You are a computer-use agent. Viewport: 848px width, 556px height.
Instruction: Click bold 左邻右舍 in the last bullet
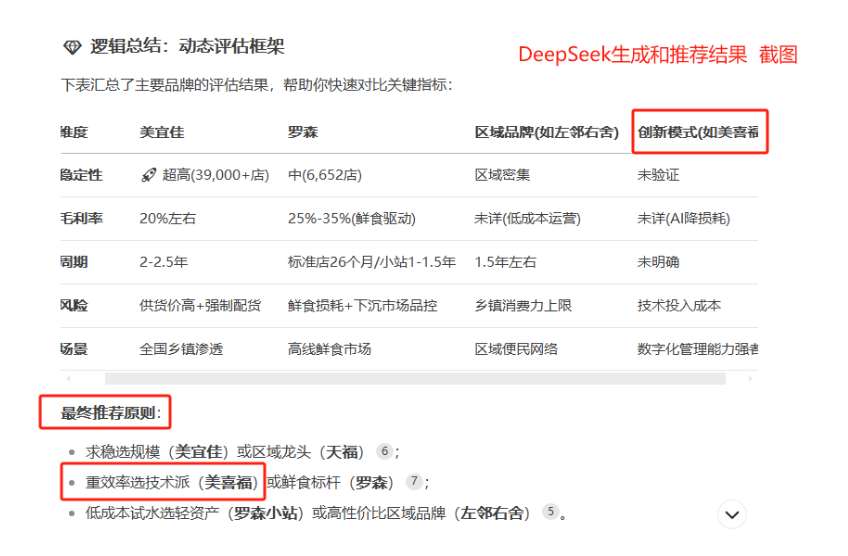click(x=491, y=514)
